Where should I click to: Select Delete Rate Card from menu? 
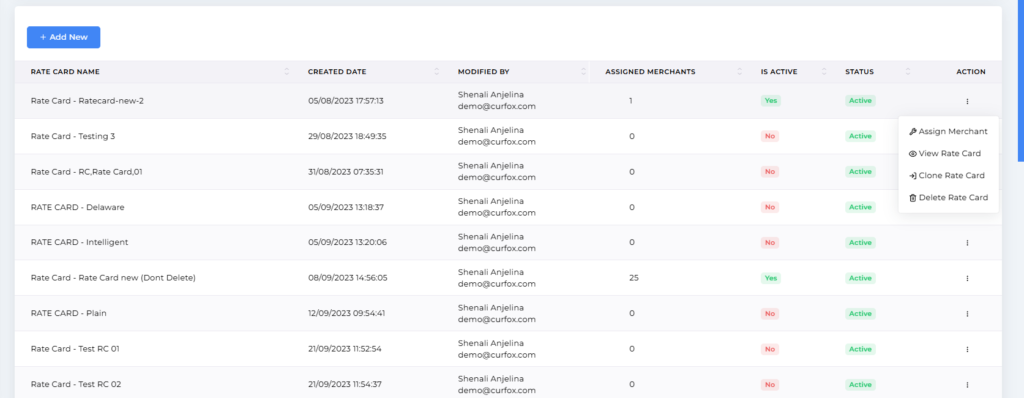tap(948, 197)
